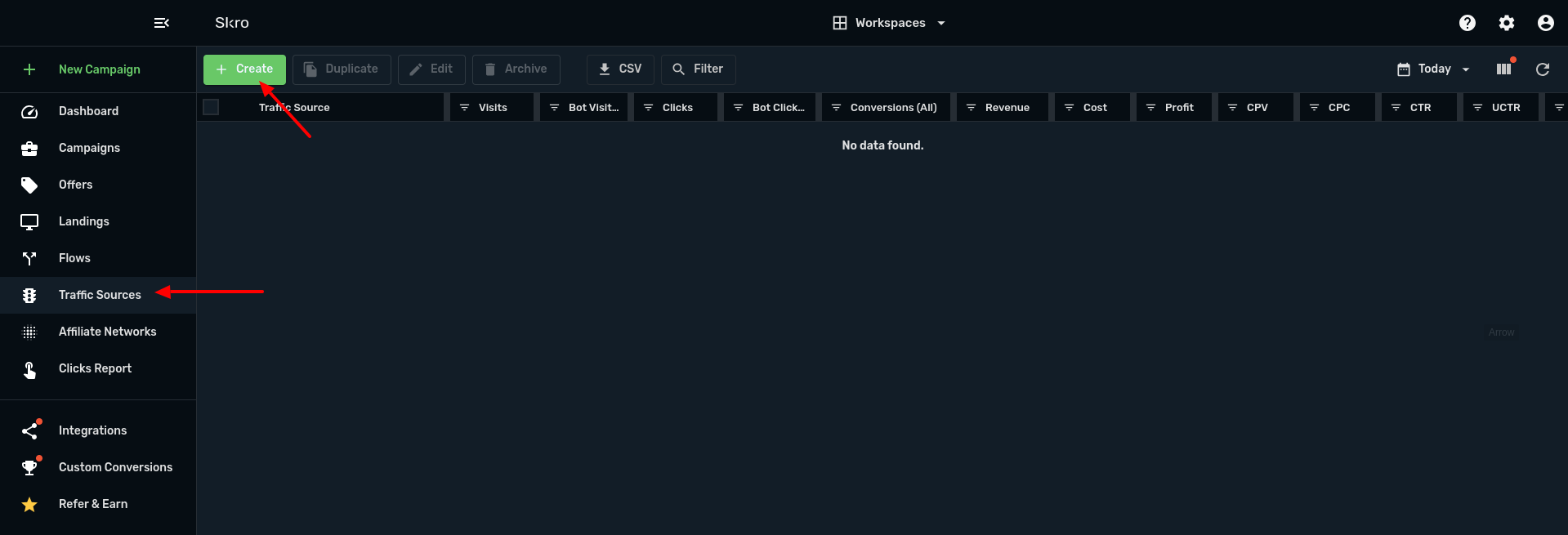
Task: Open the Revenue column filter menu
Action: coord(971,108)
